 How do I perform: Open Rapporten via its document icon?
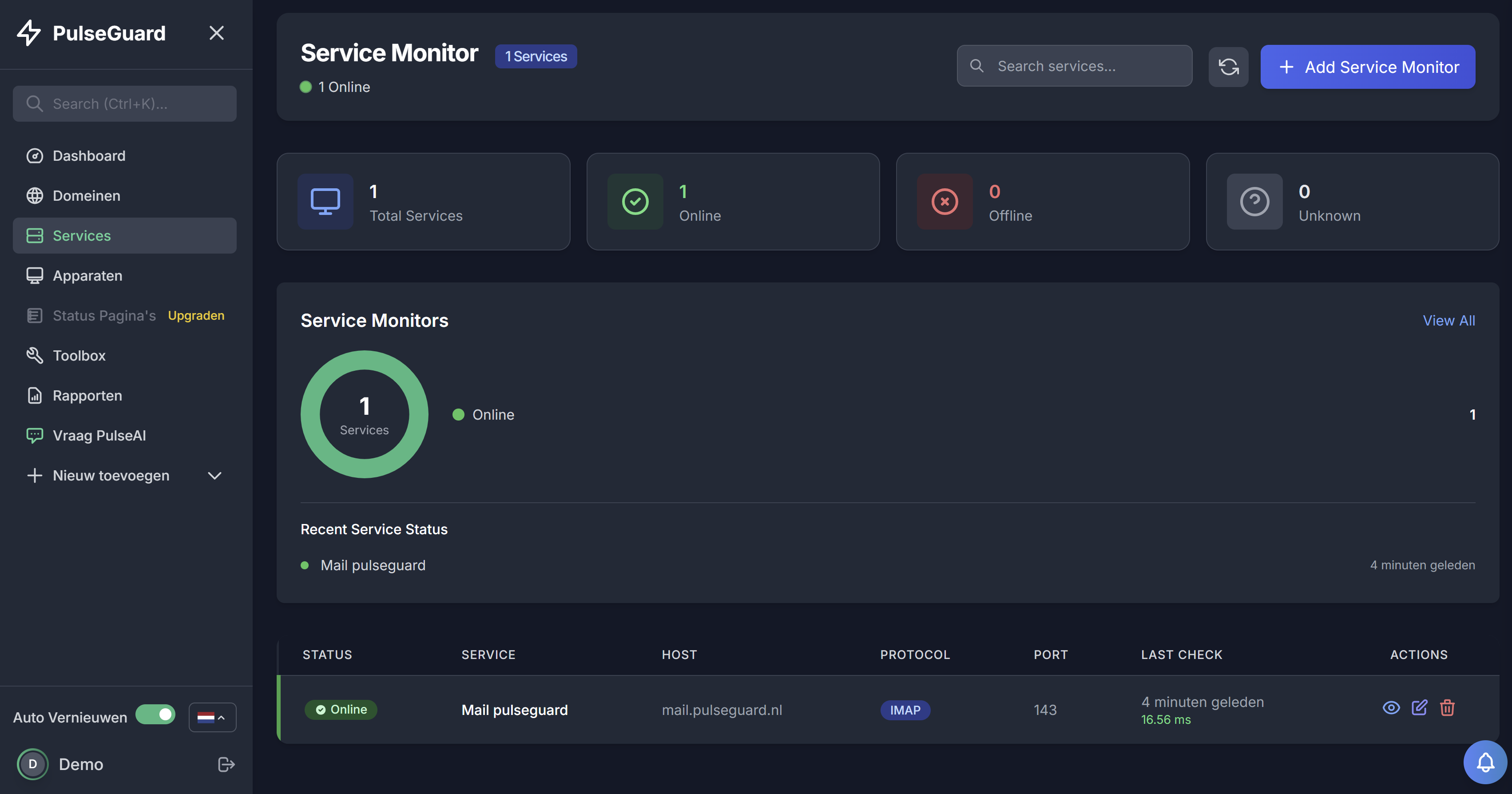coord(35,395)
